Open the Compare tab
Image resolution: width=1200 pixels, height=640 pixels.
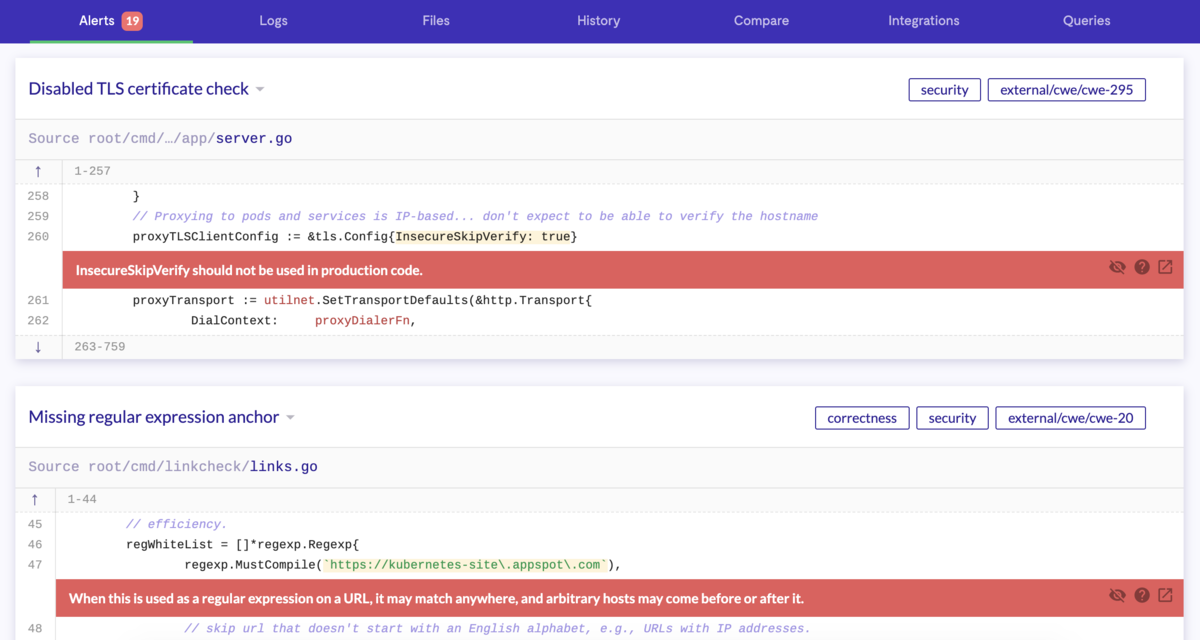coord(761,20)
